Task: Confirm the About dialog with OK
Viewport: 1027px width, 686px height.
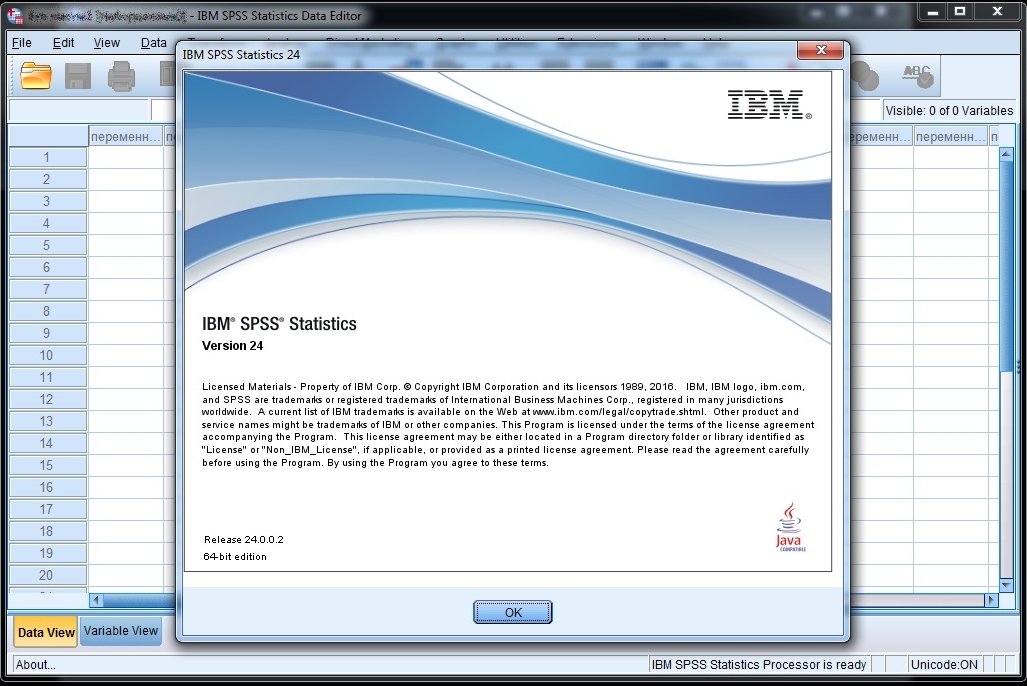Action: pos(513,612)
